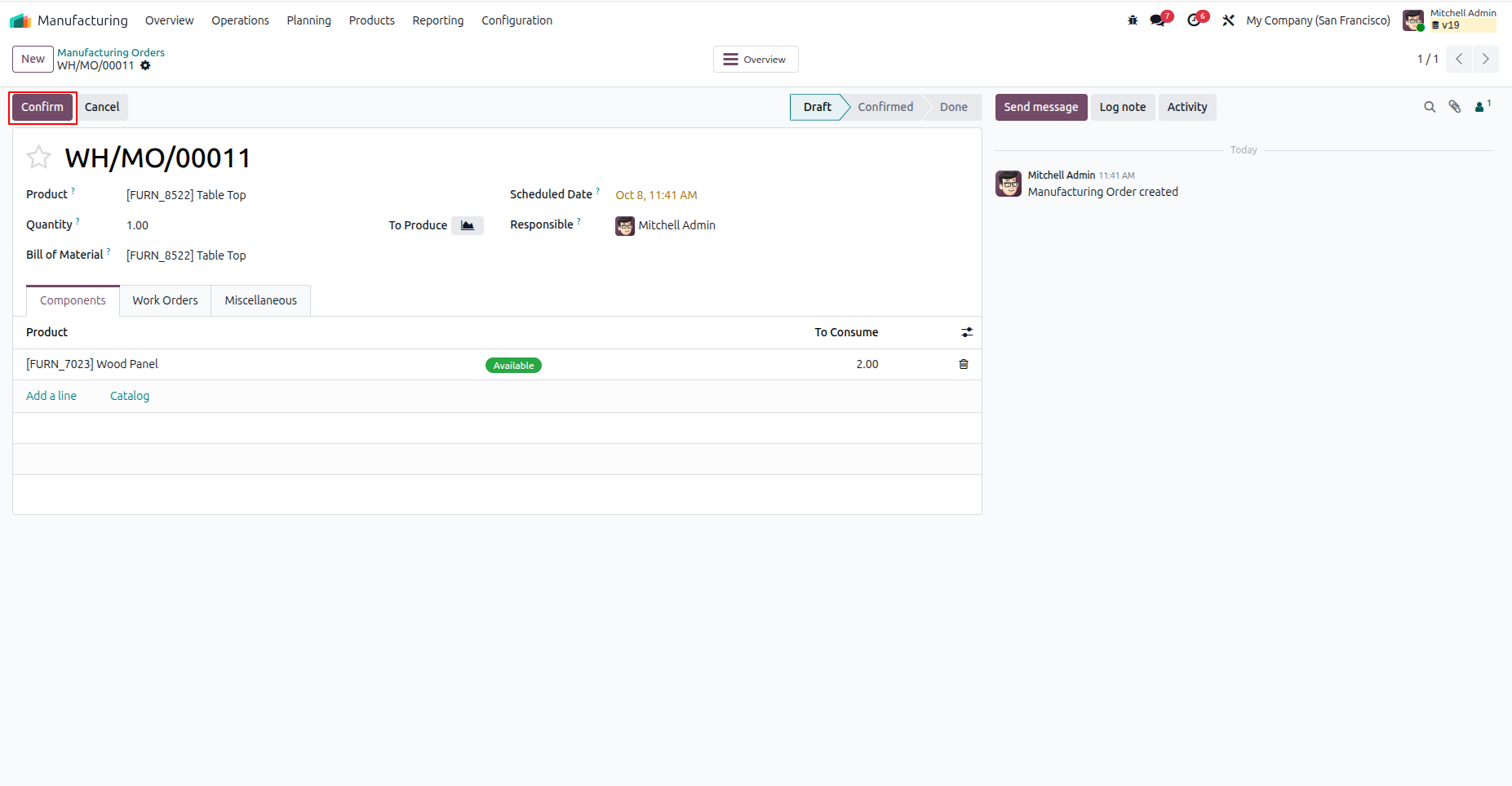
Task: Open the activities clock icon
Action: tap(1195, 20)
